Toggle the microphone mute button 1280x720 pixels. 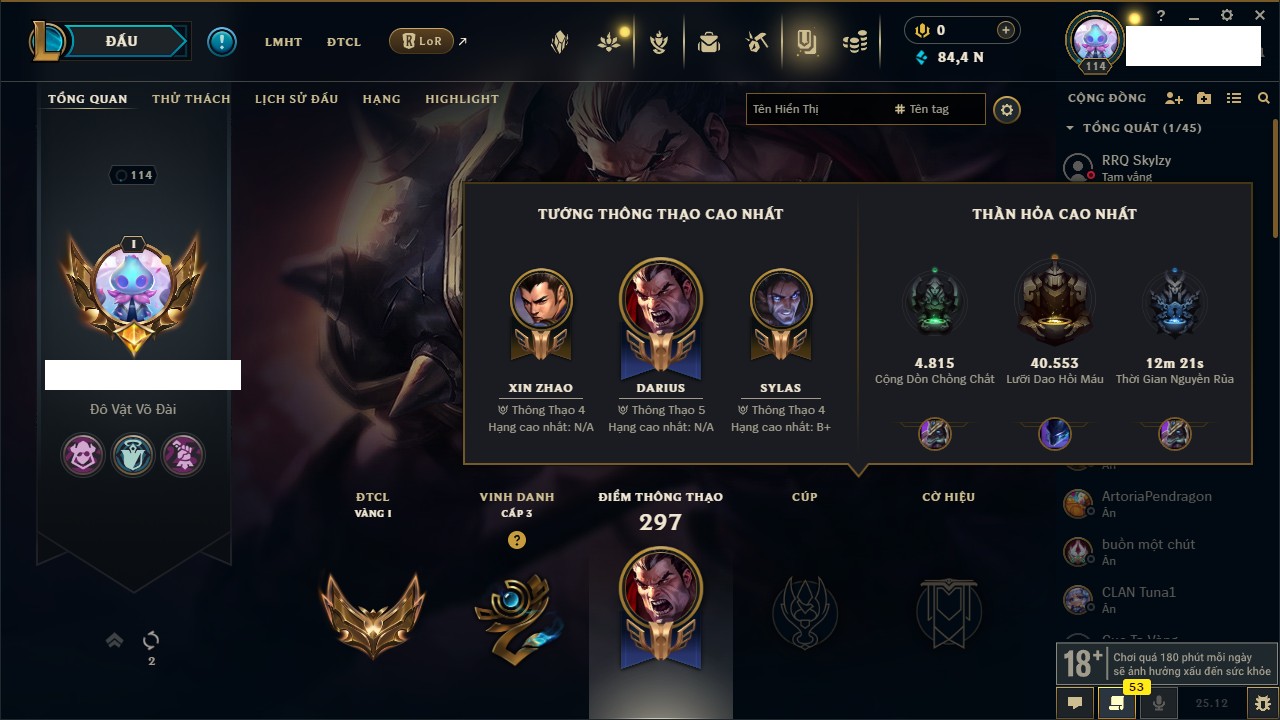point(1159,703)
